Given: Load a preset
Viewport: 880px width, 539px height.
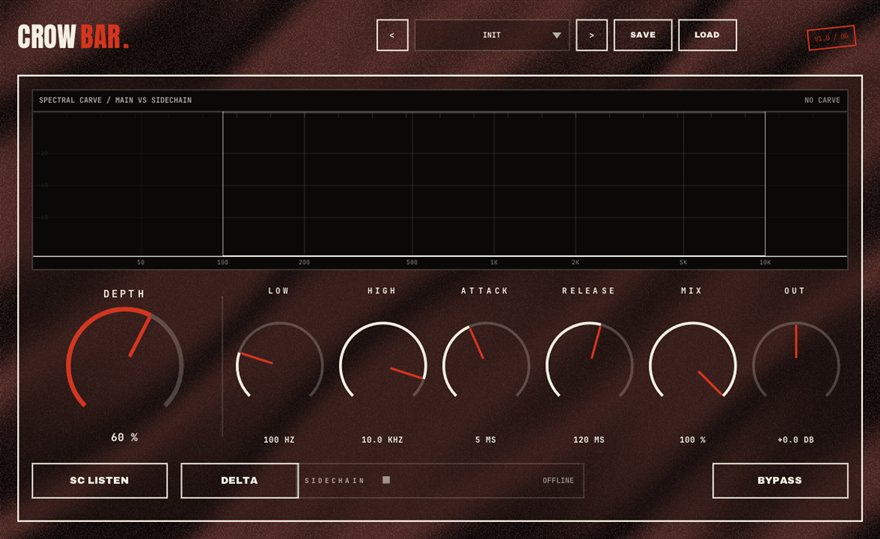Looking at the screenshot, I should (707, 35).
